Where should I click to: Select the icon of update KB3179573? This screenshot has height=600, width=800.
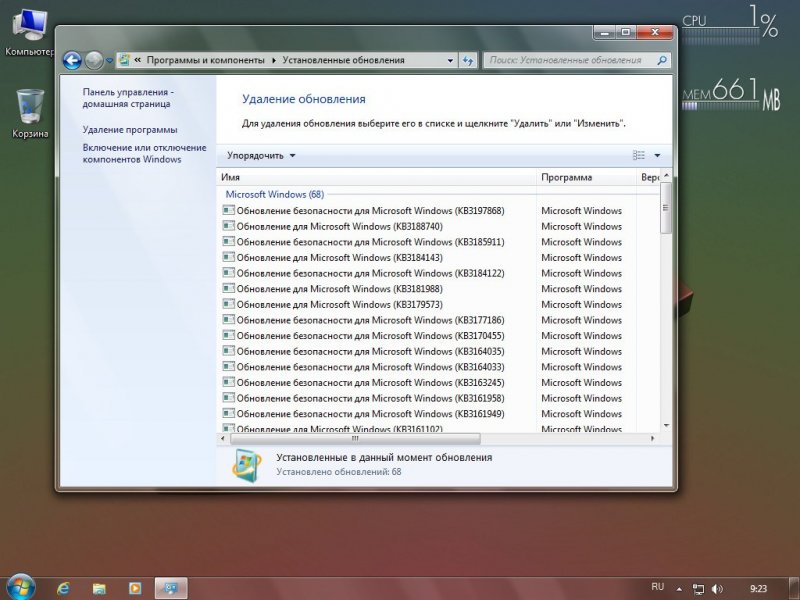[x=229, y=304]
